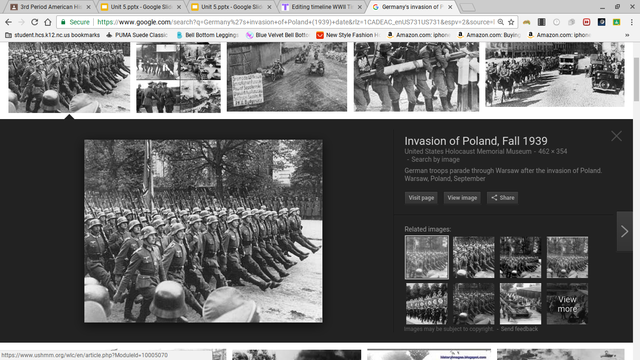Select soldiers breaking border barrier thumbnail
Viewport: 640px width, 360px height.
coord(416,77)
